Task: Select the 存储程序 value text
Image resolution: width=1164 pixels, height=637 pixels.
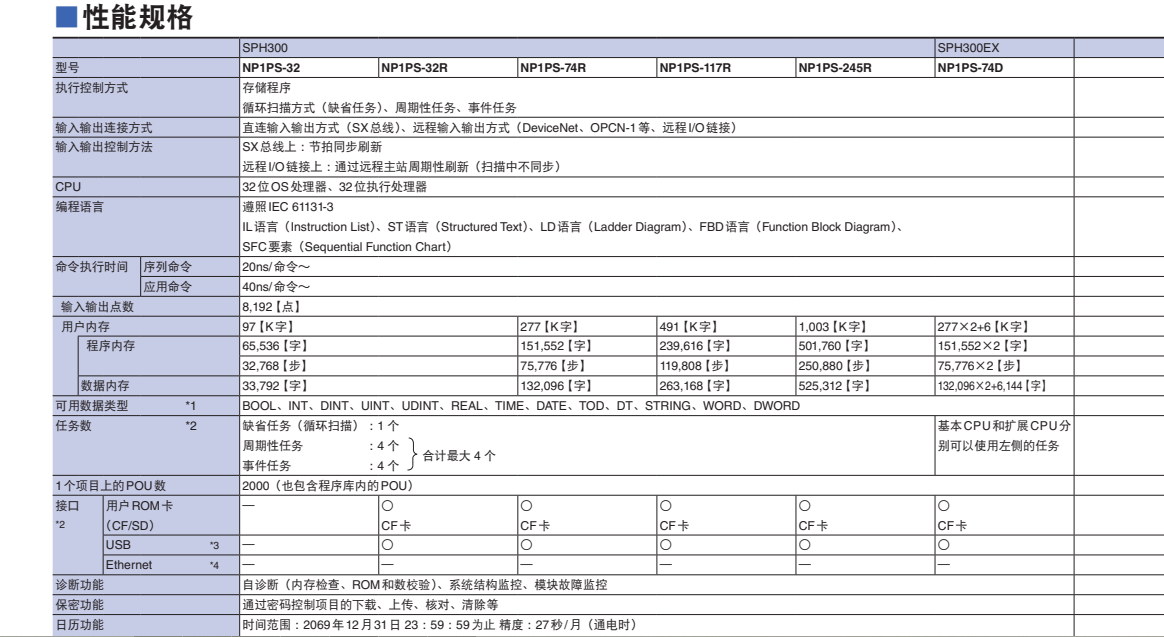Action: [267, 88]
